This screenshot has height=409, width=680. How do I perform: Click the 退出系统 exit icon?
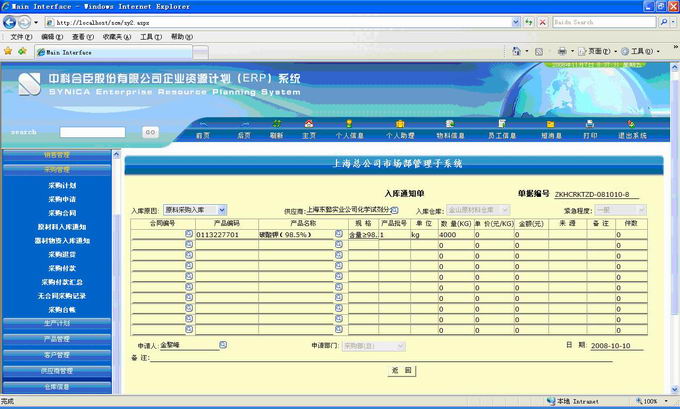pos(631,124)
